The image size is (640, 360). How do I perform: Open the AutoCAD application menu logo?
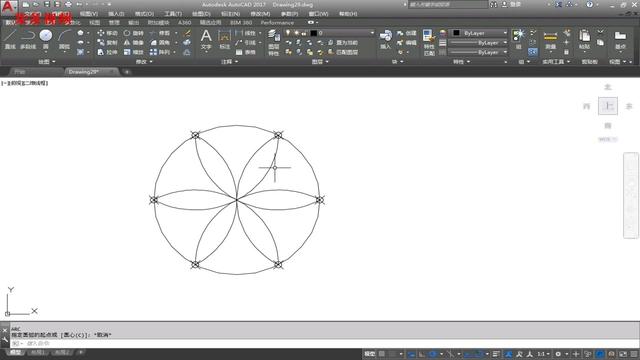coord(8,7)
